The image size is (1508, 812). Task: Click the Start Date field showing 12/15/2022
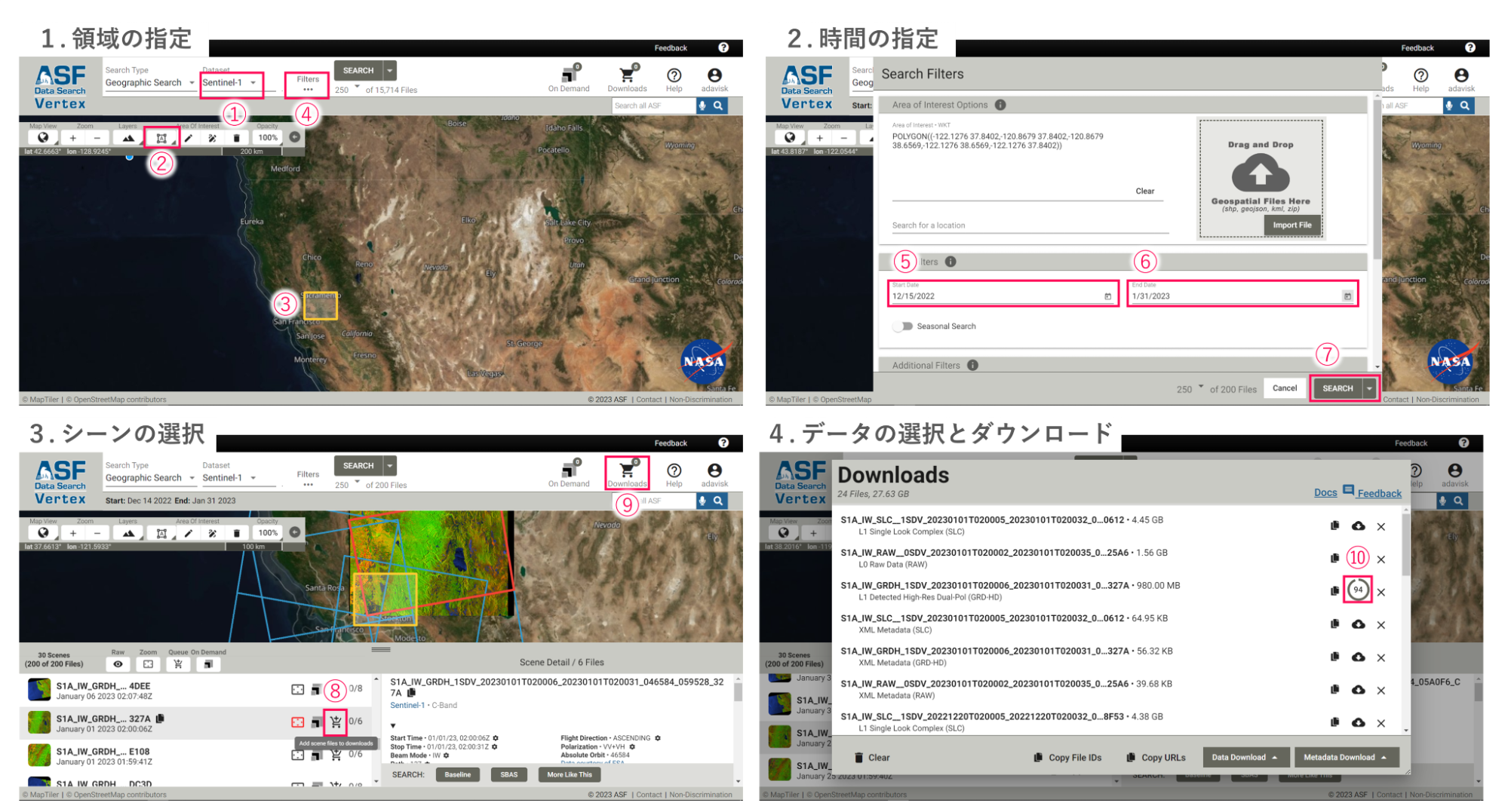coord(1003,294)
